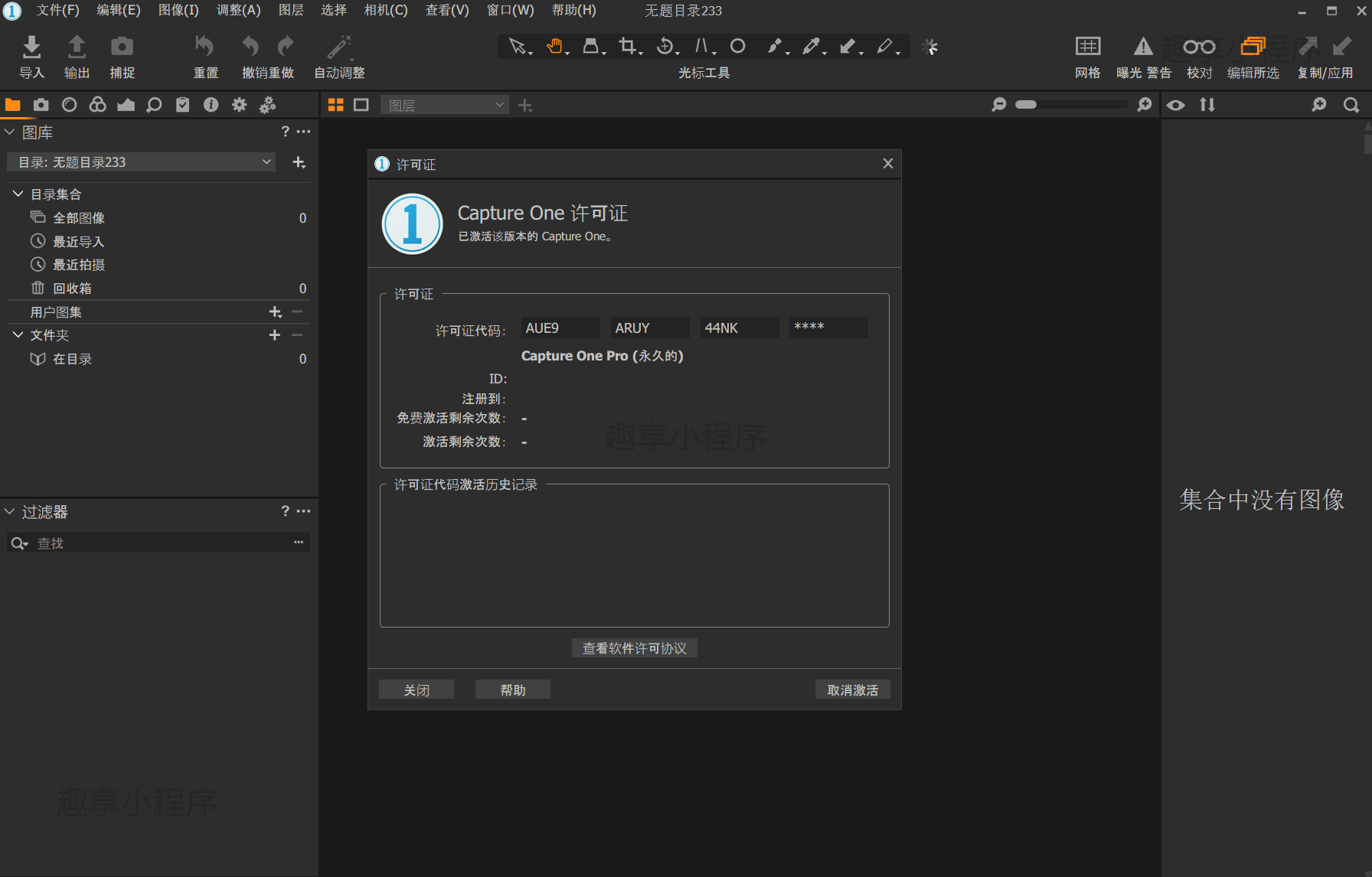Open the File (文件) menu
This screenshot has height=877, width=1372.
(x=58, y=10)
